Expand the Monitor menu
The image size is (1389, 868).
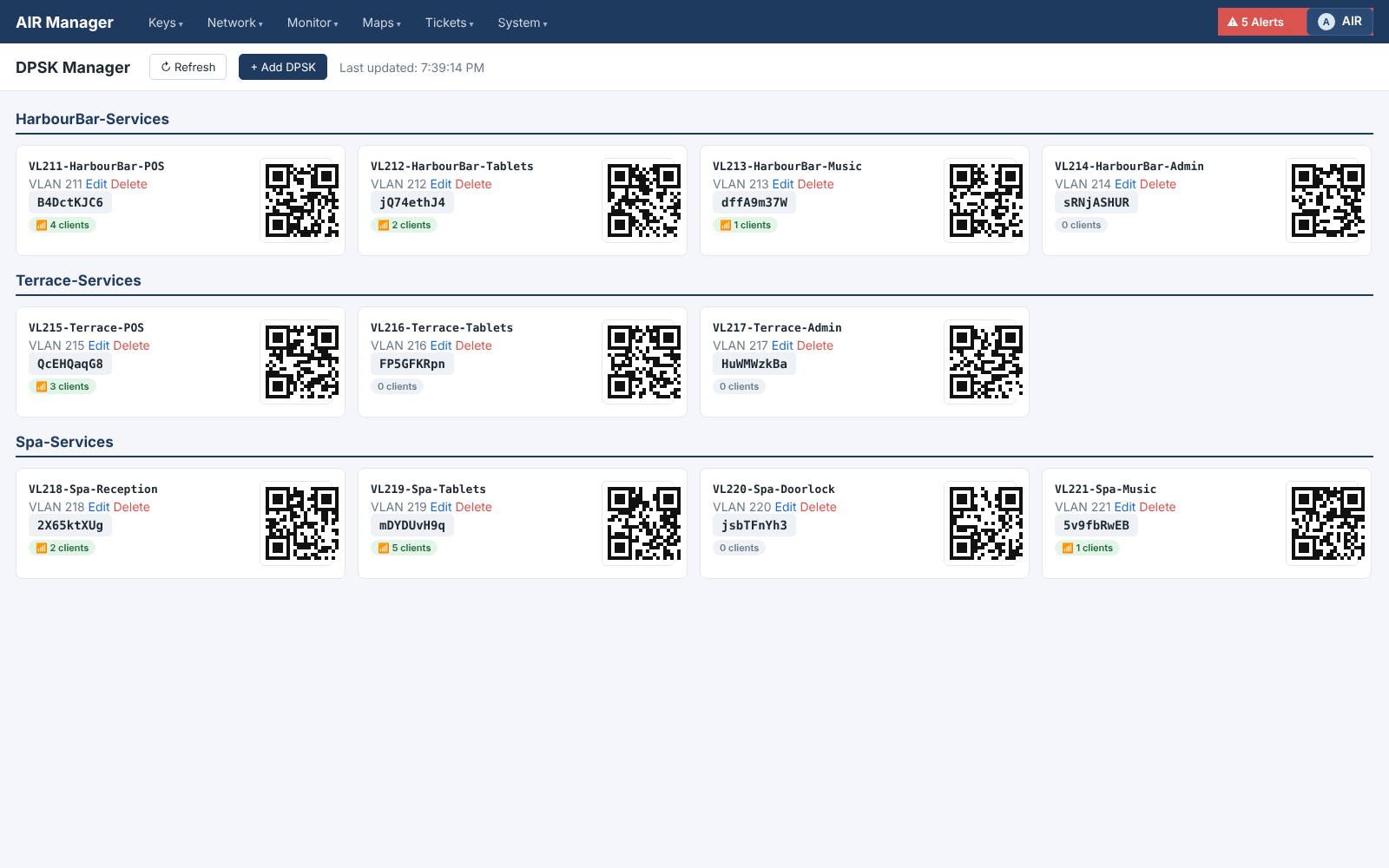tap(313, 23)
